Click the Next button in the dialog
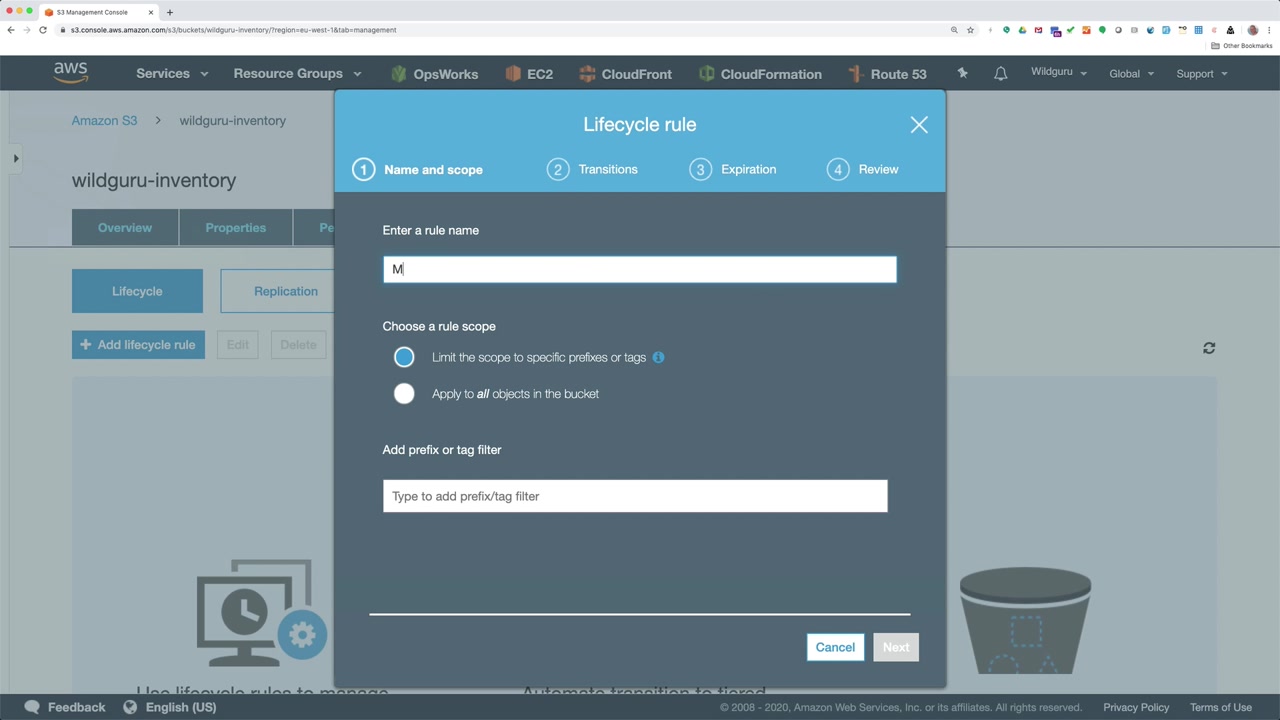 click(896, 647)
